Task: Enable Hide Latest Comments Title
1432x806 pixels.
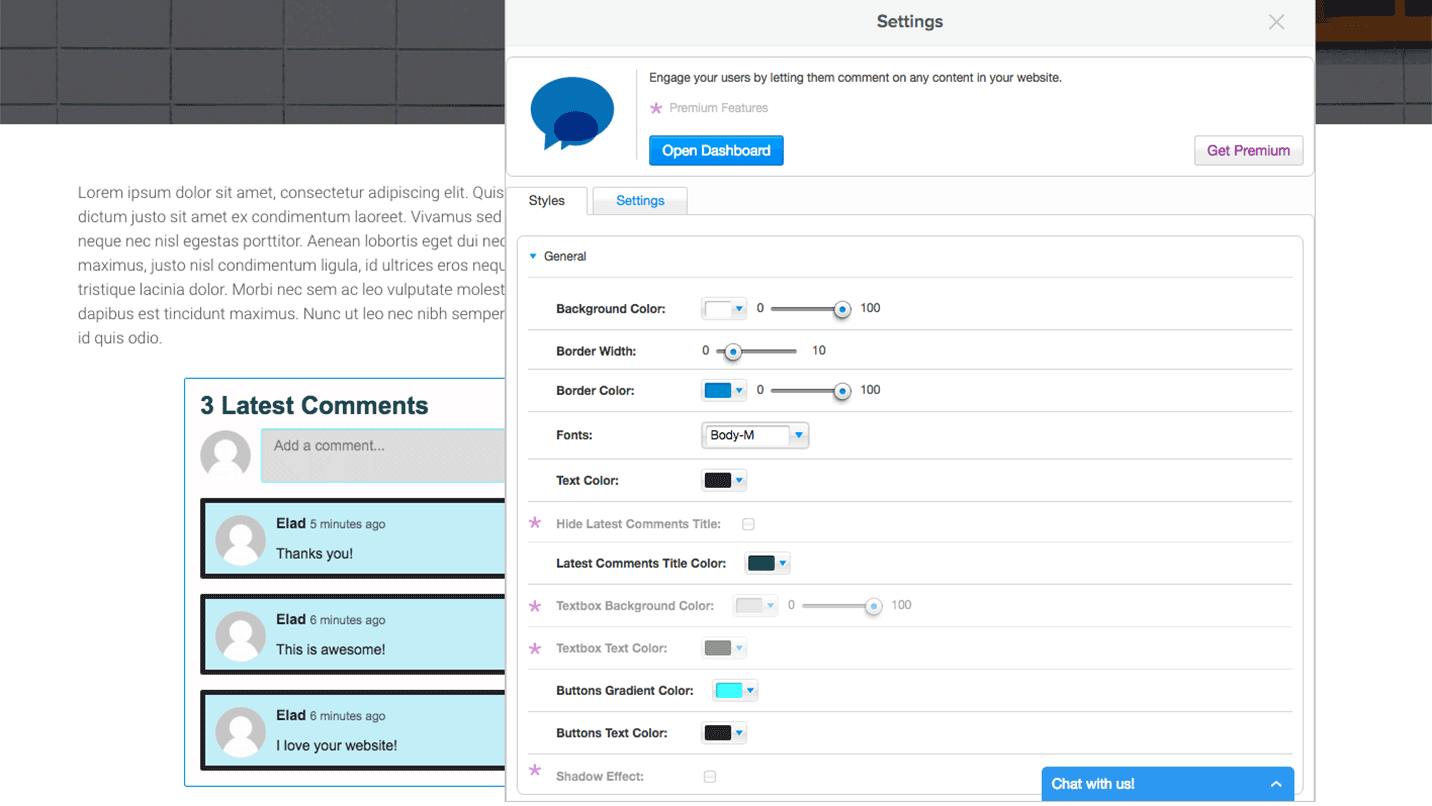Action: 748,523
